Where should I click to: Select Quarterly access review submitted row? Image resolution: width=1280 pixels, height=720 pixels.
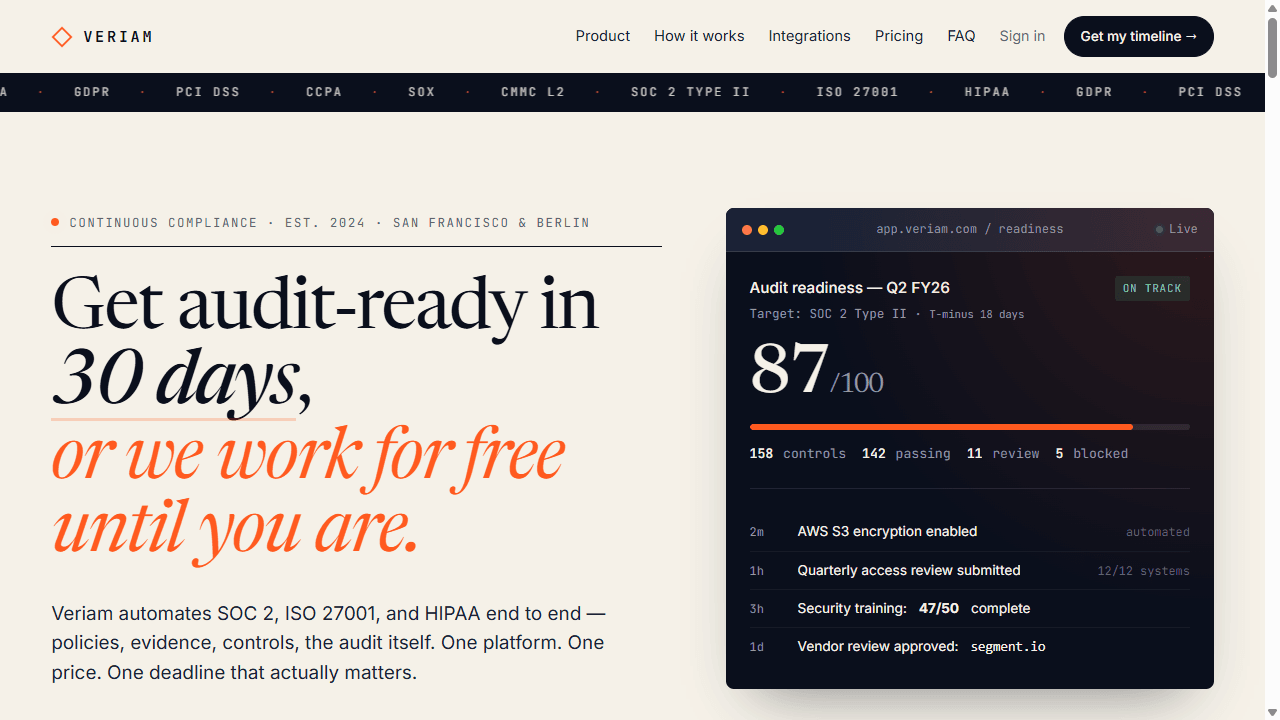click(x=970, y=571)
